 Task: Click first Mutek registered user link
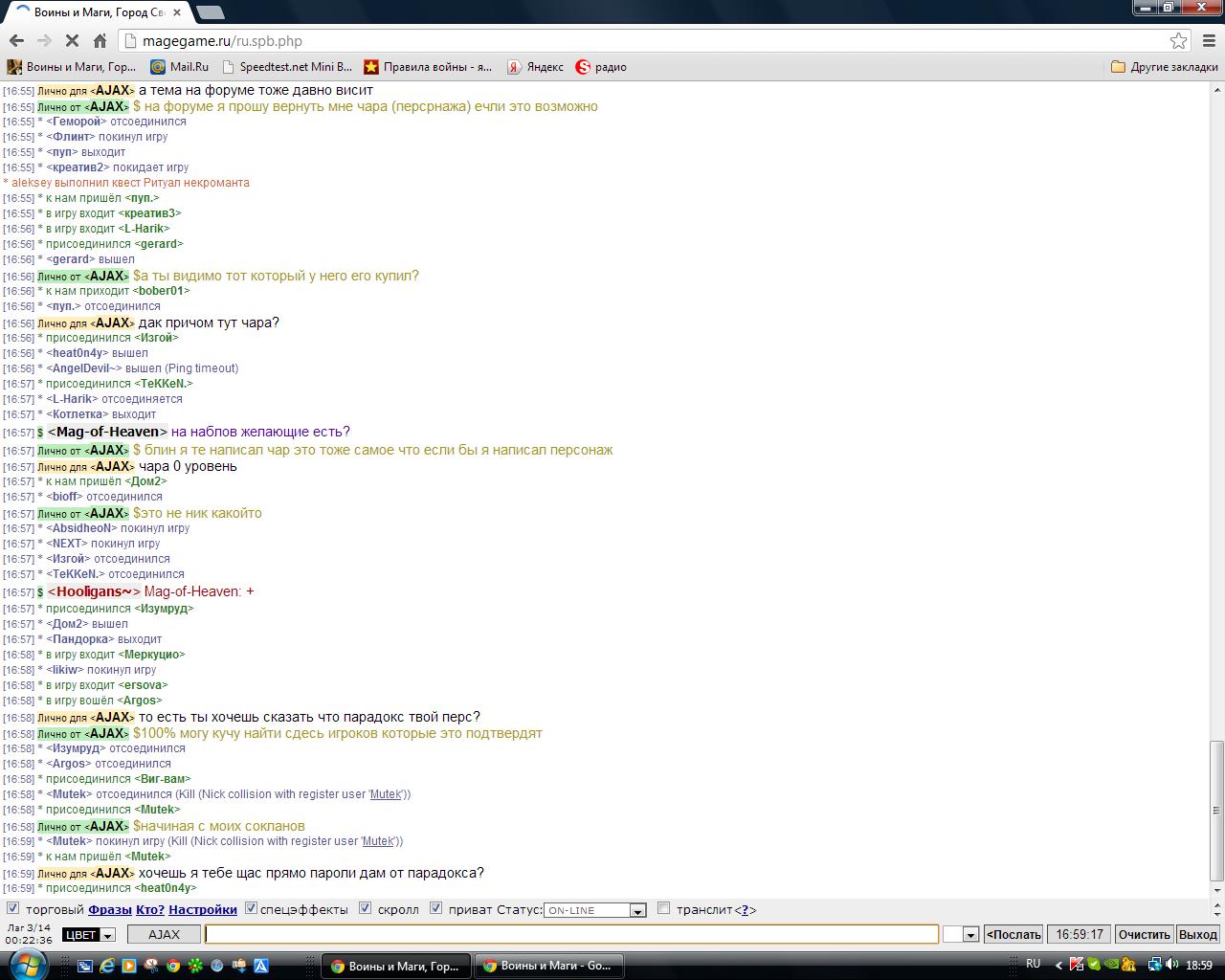pyautogui.click(x=386, y=794)
